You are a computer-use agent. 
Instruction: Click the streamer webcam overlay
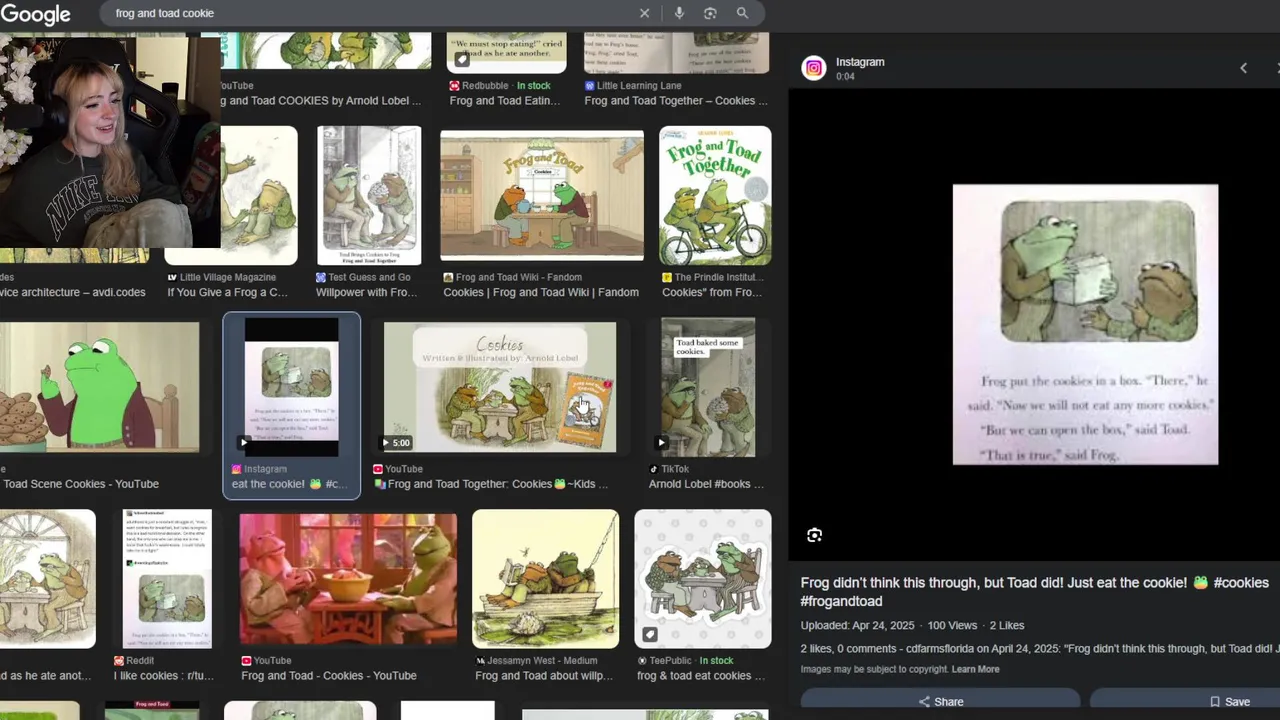[x=110, y=142]
